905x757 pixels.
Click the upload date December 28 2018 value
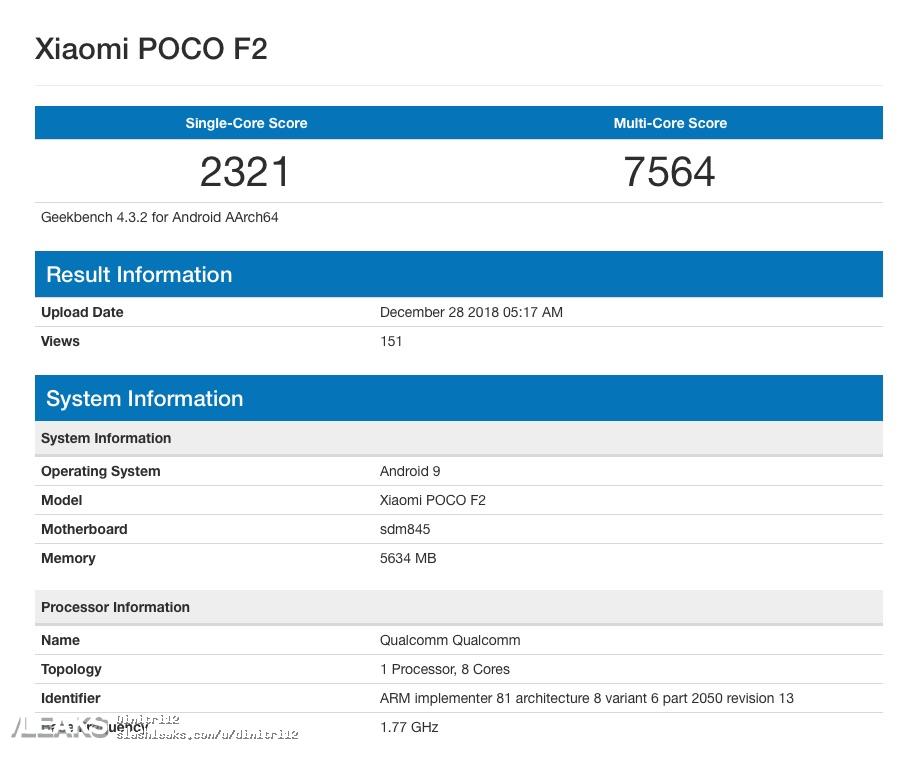point(471,312)
